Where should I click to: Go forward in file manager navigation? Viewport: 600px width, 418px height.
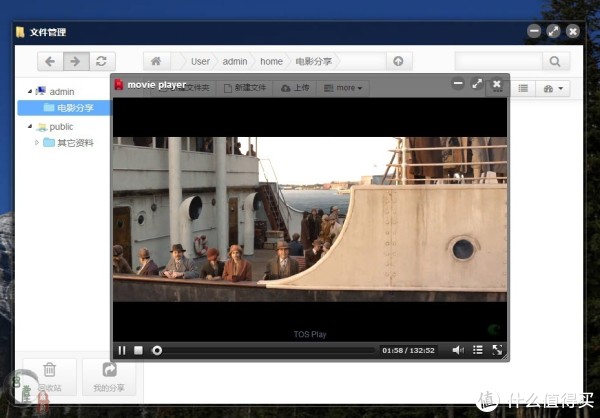[76, 61]
